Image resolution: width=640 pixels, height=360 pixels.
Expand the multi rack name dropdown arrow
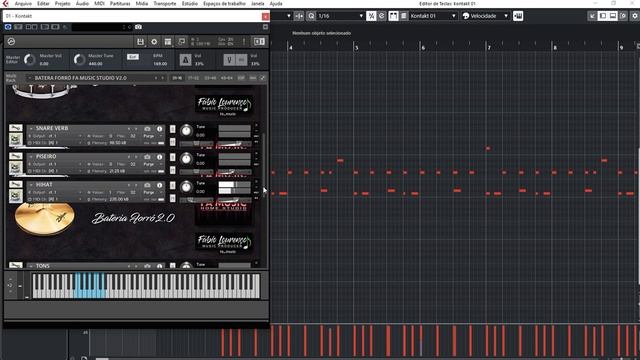[x=29, y=78]
